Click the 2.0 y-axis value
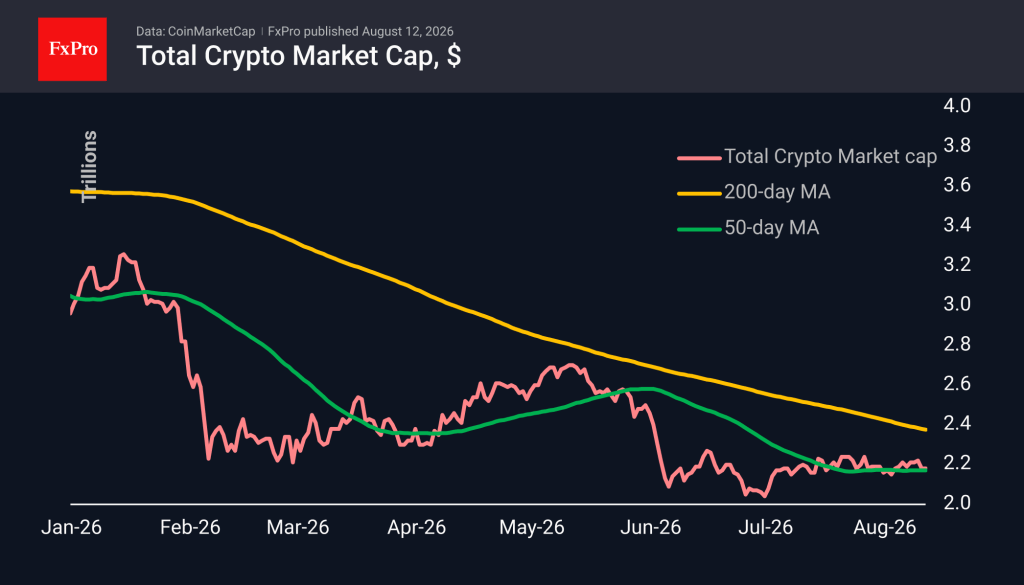 tap(957, 503)
